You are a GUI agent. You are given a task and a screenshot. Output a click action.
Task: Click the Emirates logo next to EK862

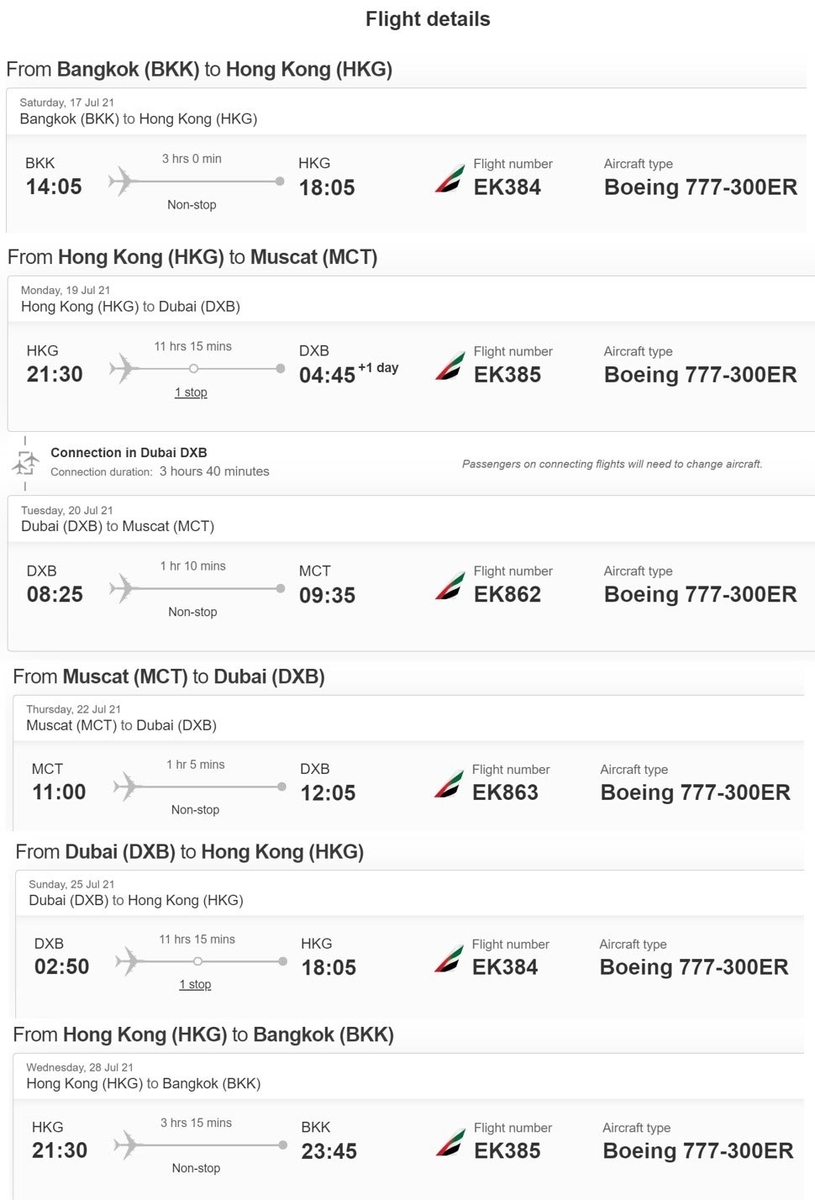pos(449,585)
